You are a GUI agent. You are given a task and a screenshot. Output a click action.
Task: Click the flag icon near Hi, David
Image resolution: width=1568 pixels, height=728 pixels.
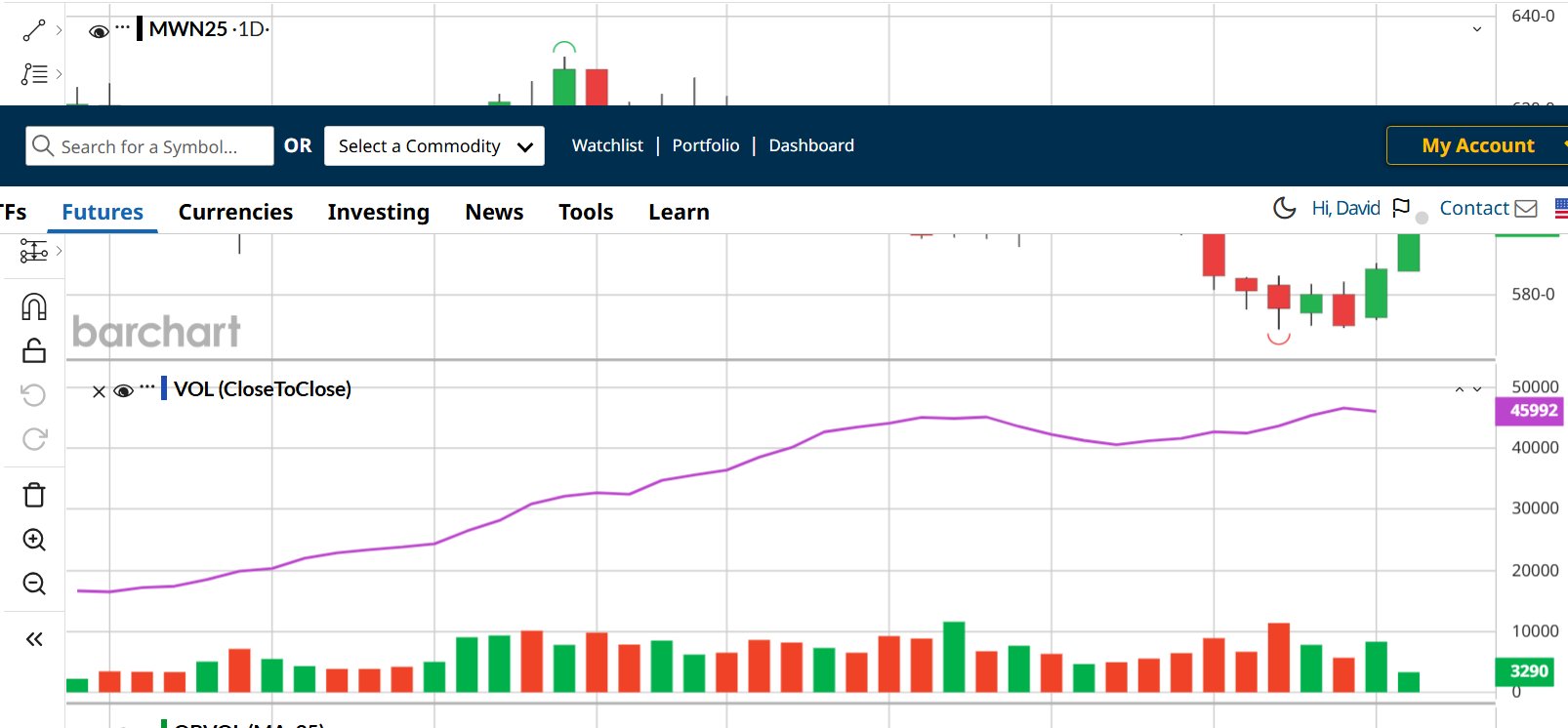point(1401,208)
